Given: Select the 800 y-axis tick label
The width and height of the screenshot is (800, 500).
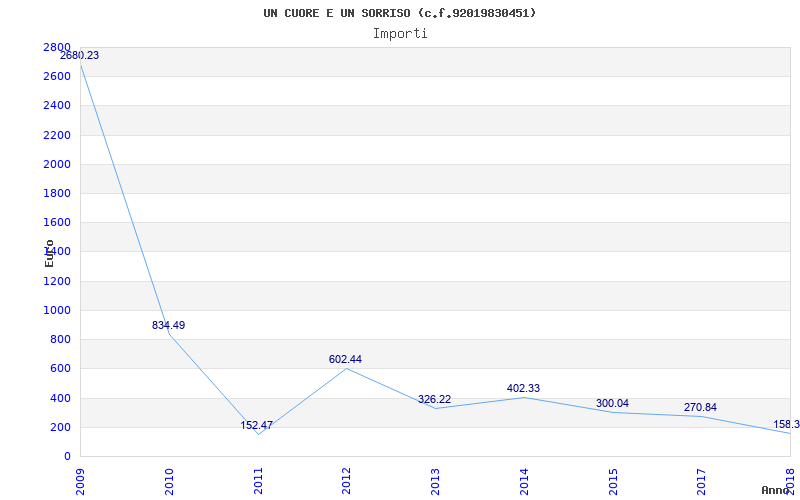Looking at the screenshot, I should click(60, 339).
